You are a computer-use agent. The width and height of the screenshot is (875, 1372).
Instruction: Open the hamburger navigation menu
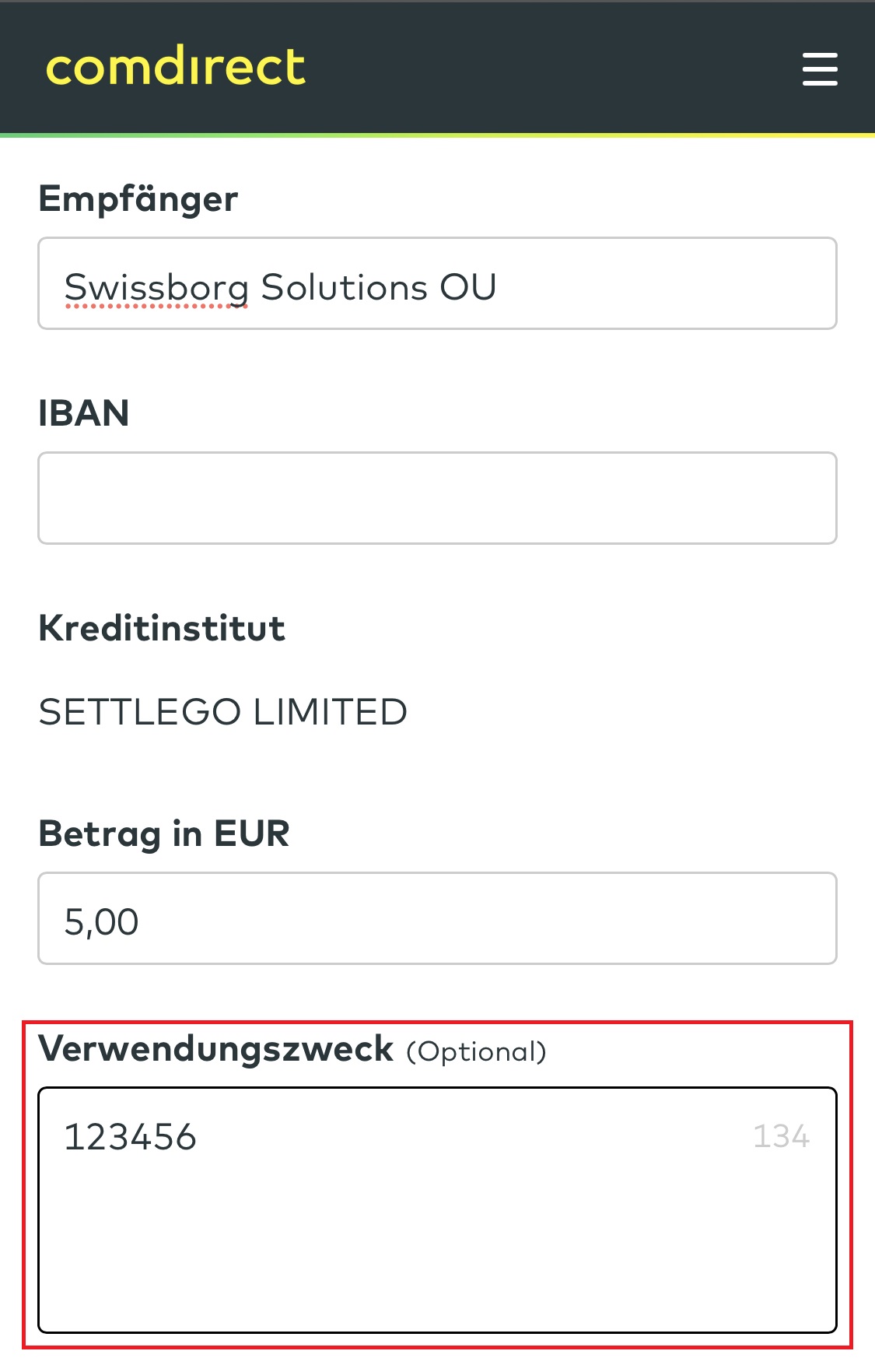[819, 69]
